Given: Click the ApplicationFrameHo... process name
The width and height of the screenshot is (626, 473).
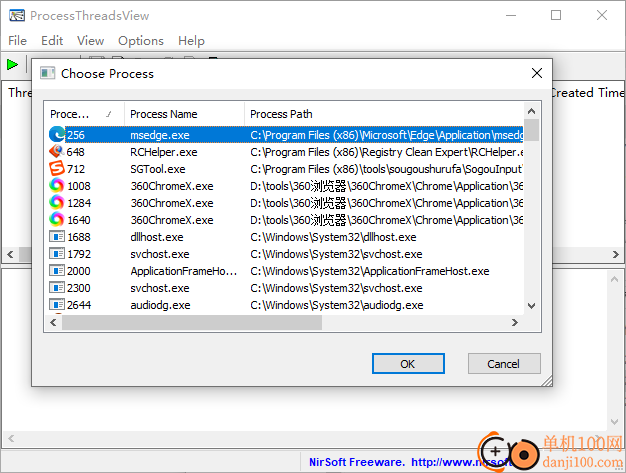Looking at the screenshot, I should click(184, 271).
